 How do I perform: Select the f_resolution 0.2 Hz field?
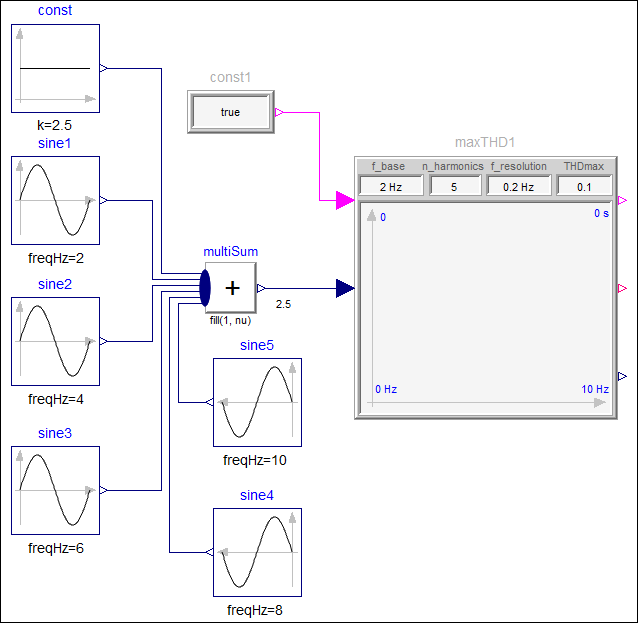tap(518, 186)
